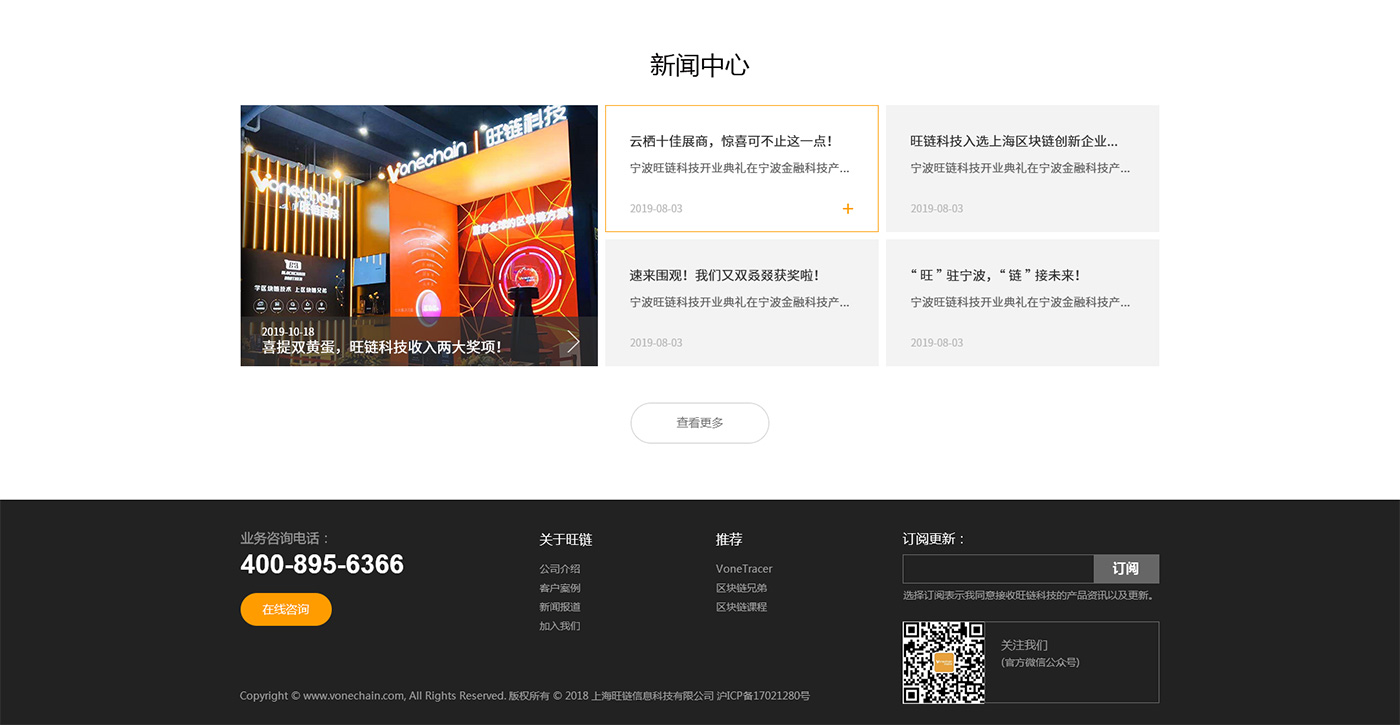Image resolution: width=1400 pixels, height=725 pixels.
Task: Open the 客户案例 footer link
Action: click(559, 588)
